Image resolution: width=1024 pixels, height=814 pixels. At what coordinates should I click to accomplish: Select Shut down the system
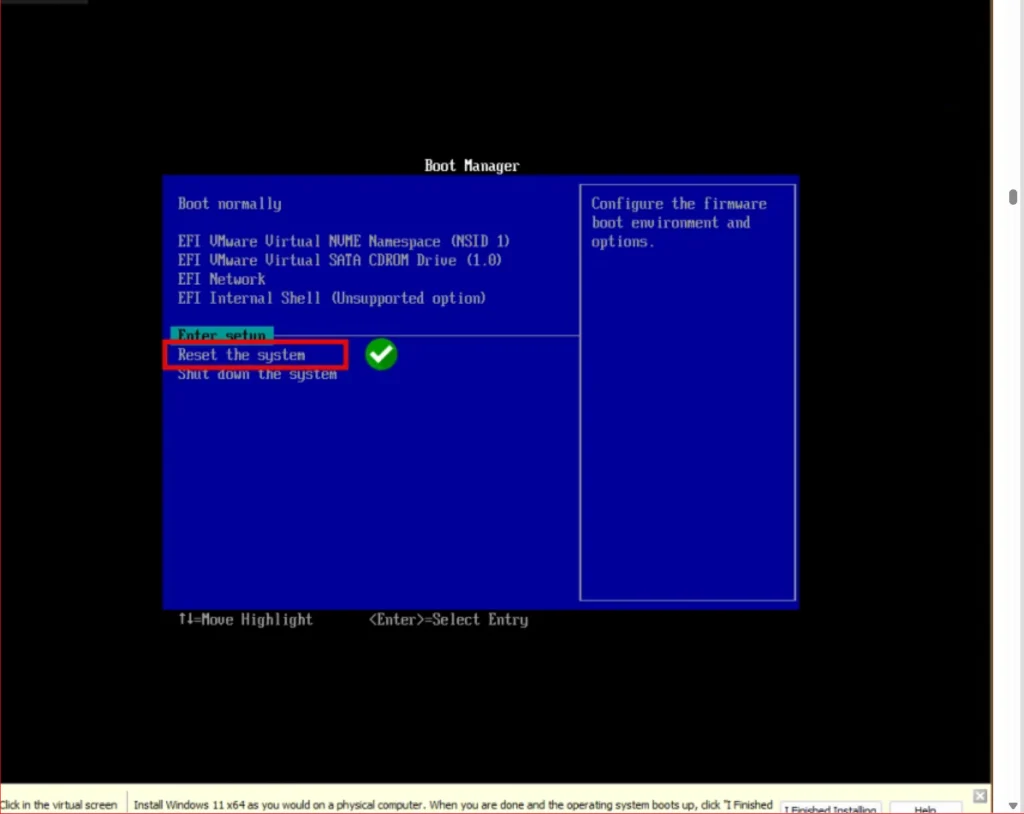(257, 374)
